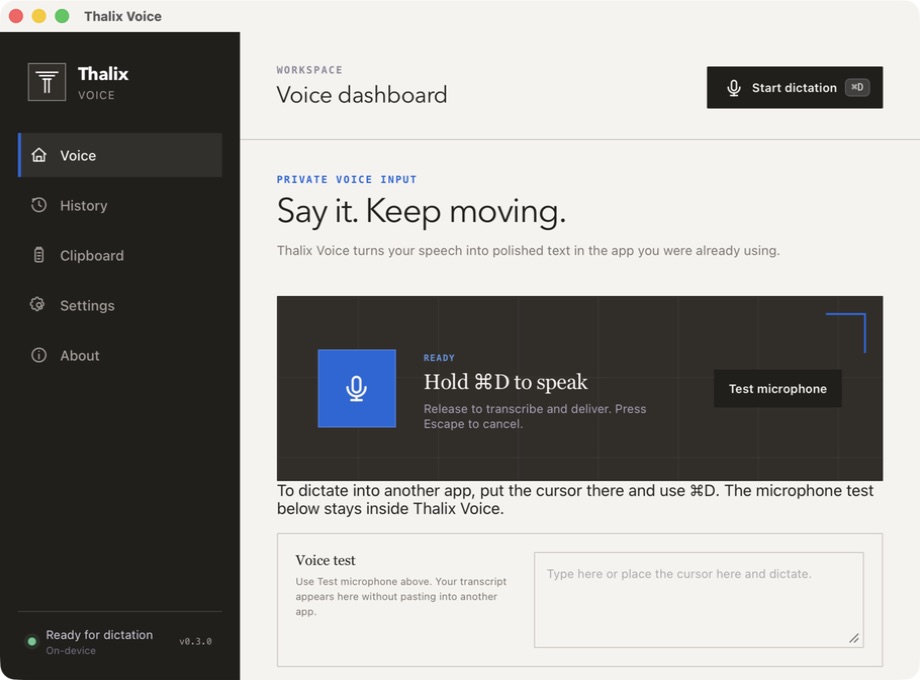Click the Test microphone button

pos(777,388)
